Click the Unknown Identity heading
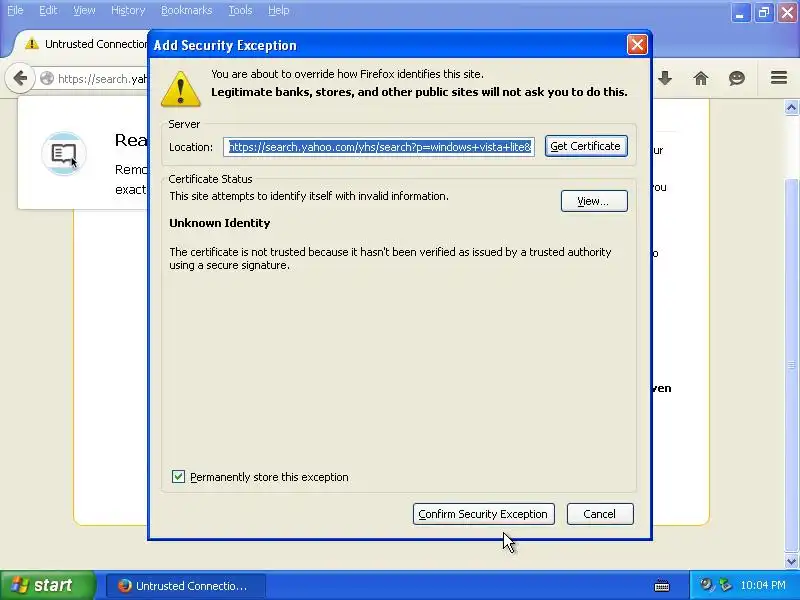This screenshot has height=600, width=800. click(219, 223)
